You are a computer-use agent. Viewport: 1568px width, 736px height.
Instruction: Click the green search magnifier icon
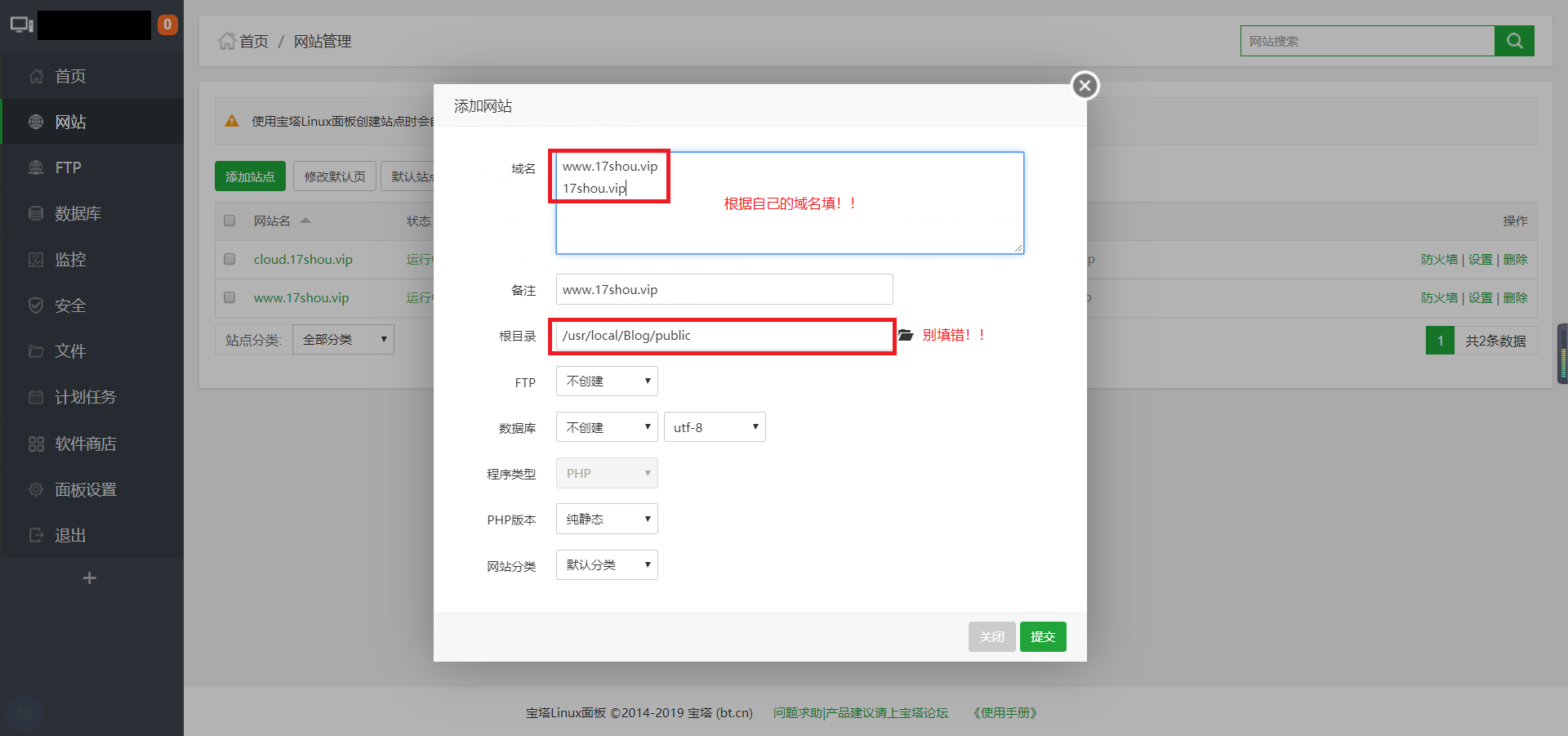[1514, 41]
